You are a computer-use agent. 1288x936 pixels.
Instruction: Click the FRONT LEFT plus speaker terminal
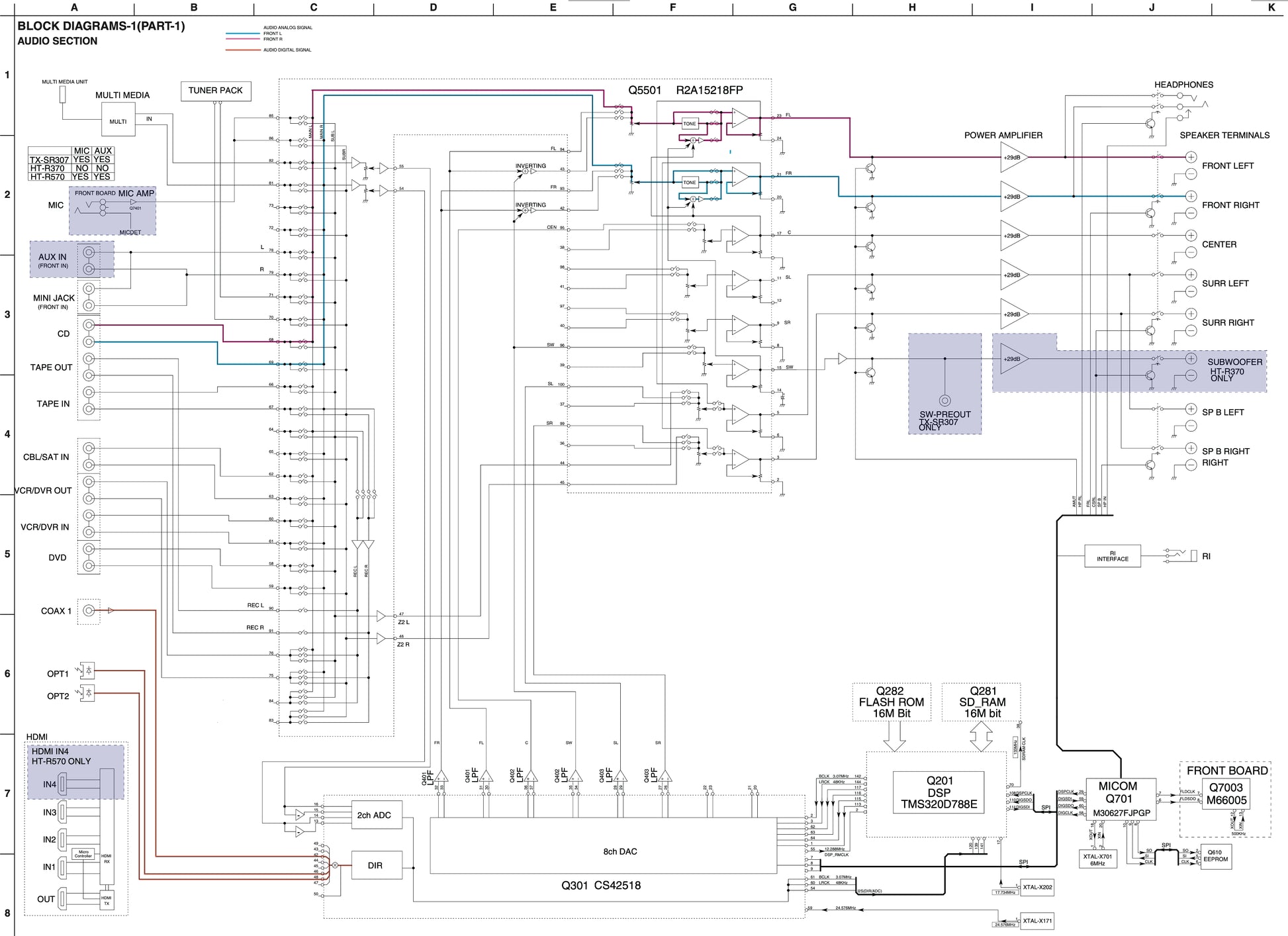(x=1190, y=157)
